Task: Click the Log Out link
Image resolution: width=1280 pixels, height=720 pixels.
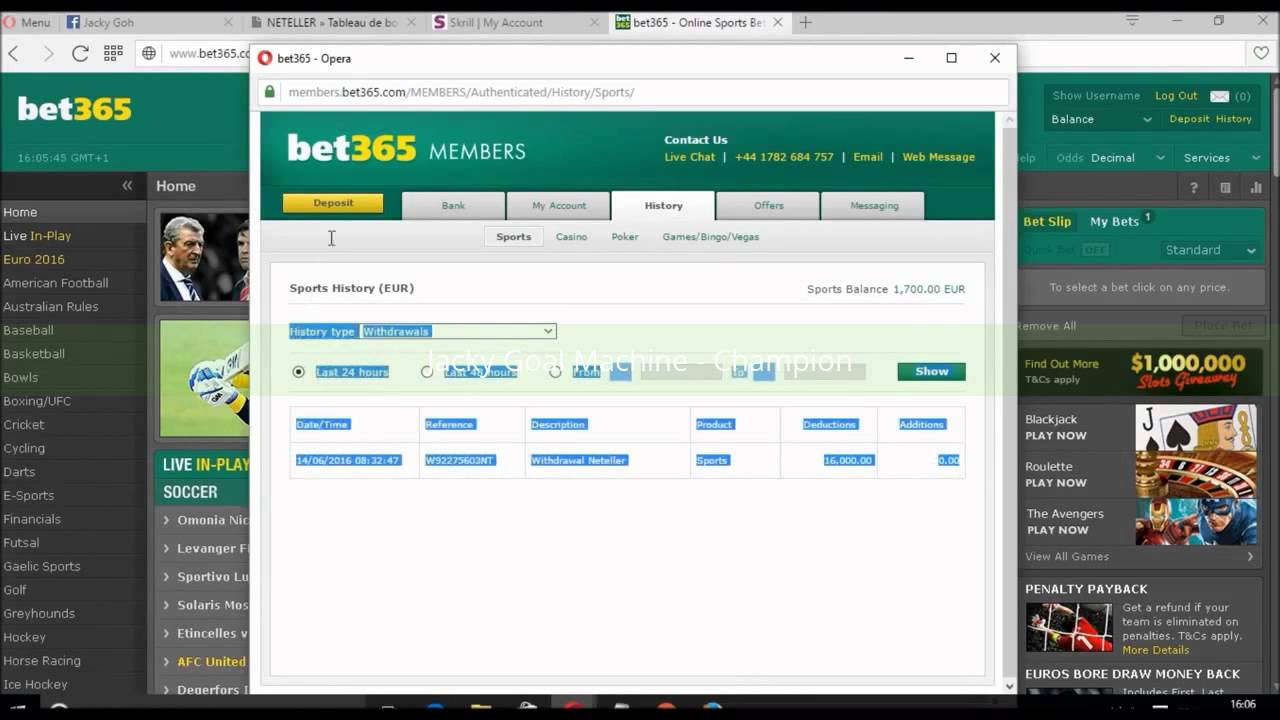Action: [x=1176, y=96]
